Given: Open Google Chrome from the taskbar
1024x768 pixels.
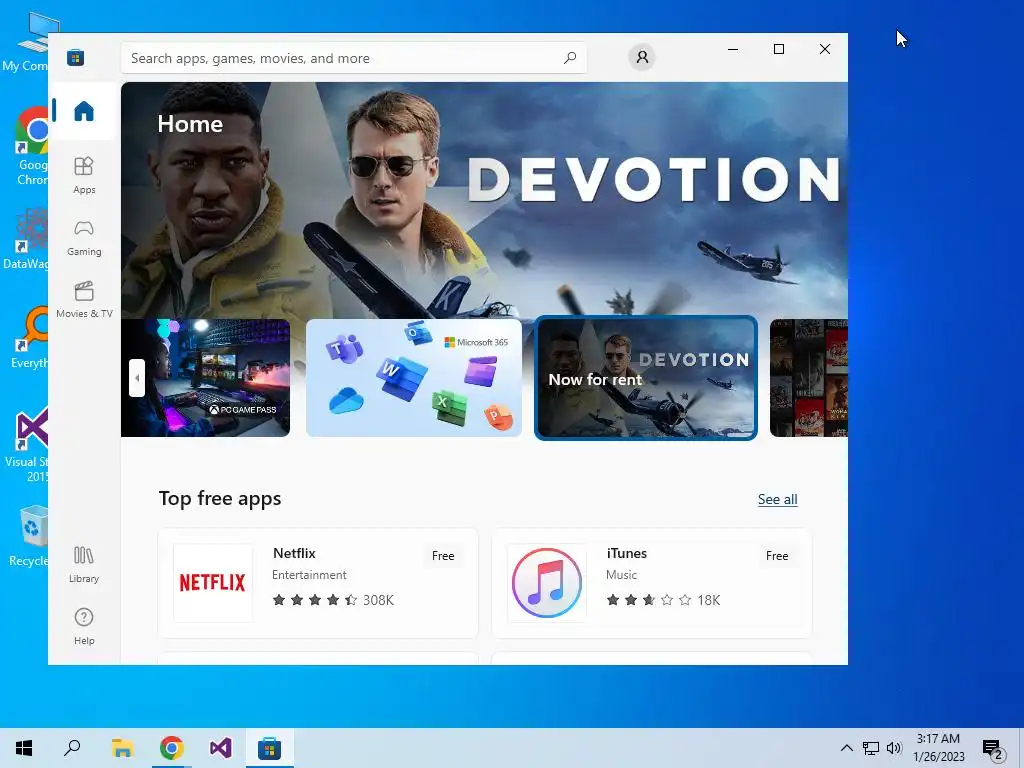Looking at the screenshot, I should (x=172, y=748).
